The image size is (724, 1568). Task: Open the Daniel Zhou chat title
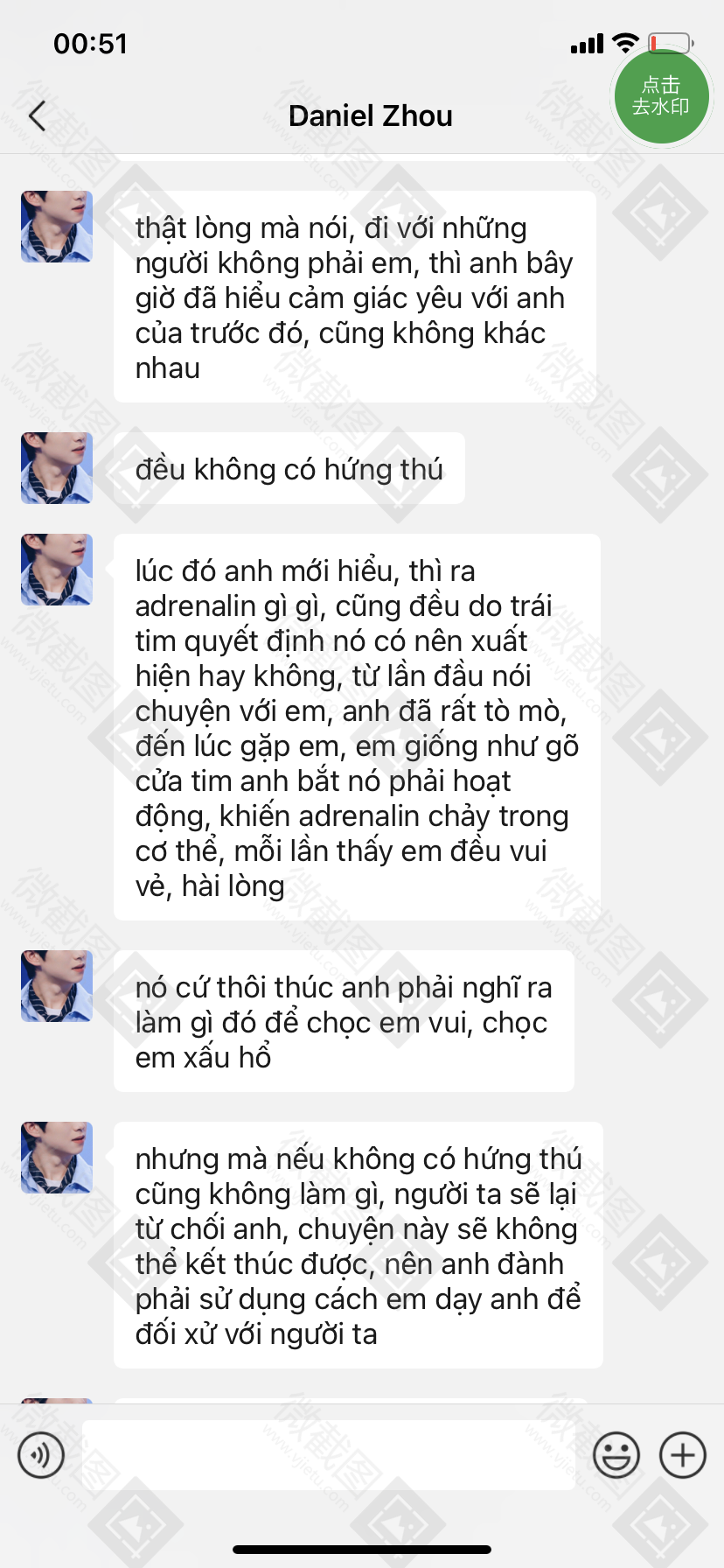(371, 115)
